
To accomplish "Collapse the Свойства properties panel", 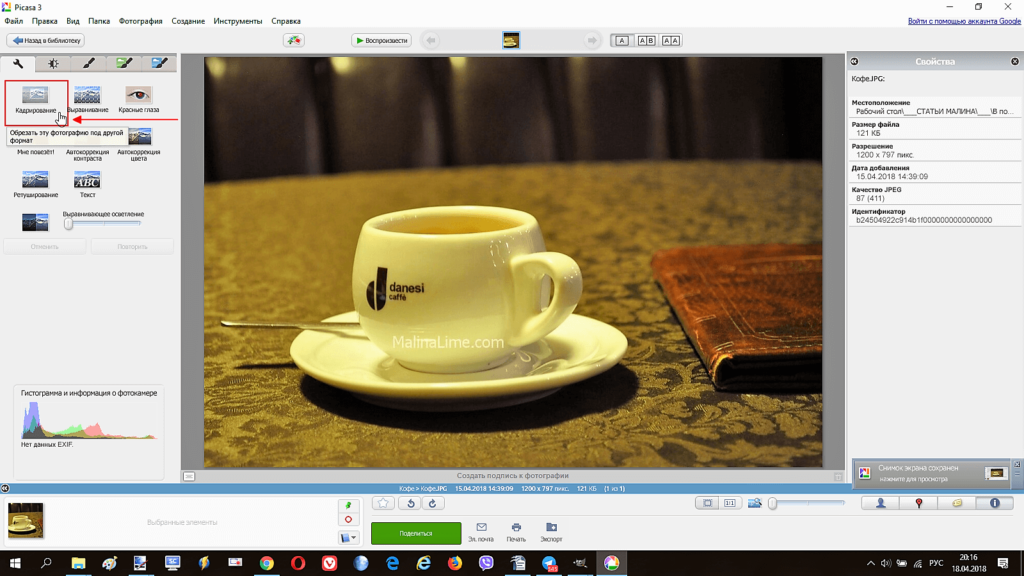I will pos(854,62).
